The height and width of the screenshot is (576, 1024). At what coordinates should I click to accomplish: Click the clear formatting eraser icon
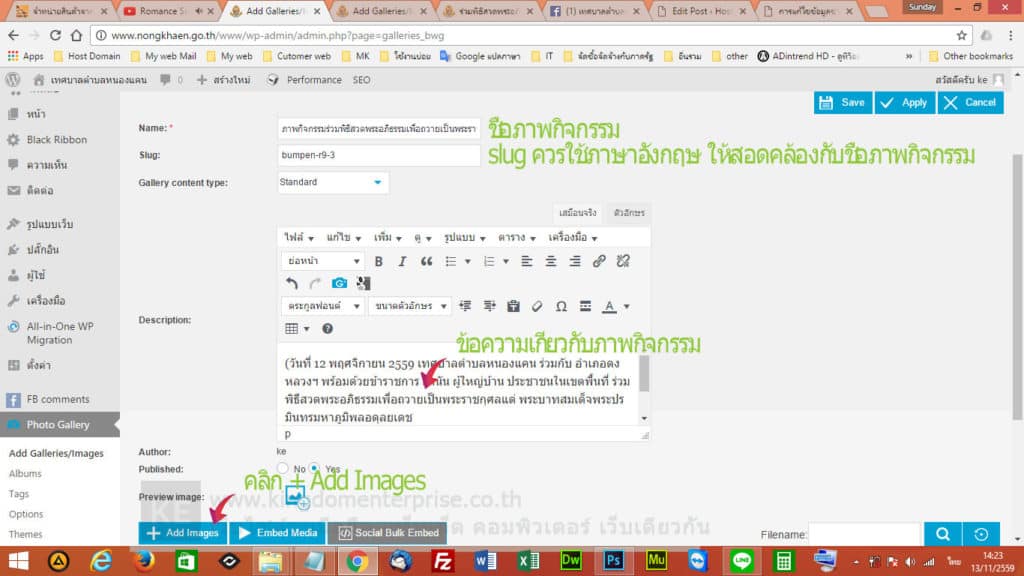click(x=537, y=307)
